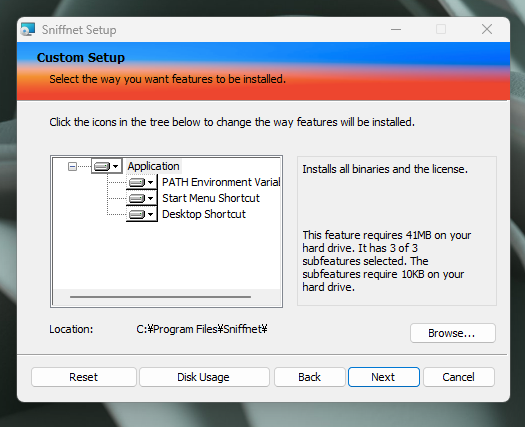Open the Desktop Shortcut install-option arrow
The width and height of the screenshot is (525, 427).
(151, 214)
